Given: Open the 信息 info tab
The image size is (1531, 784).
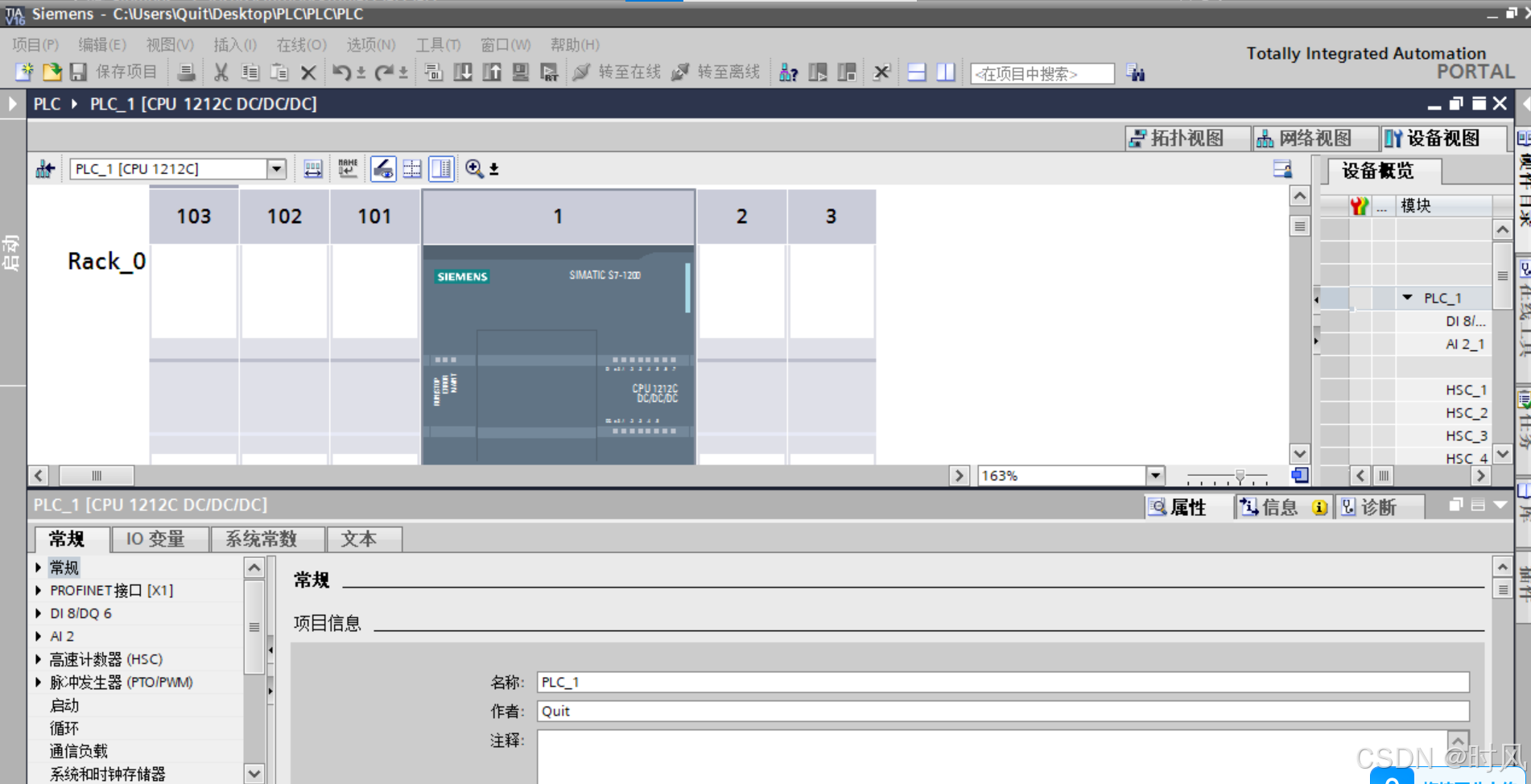Looking at the screenshot, I should pos(1283,507).
